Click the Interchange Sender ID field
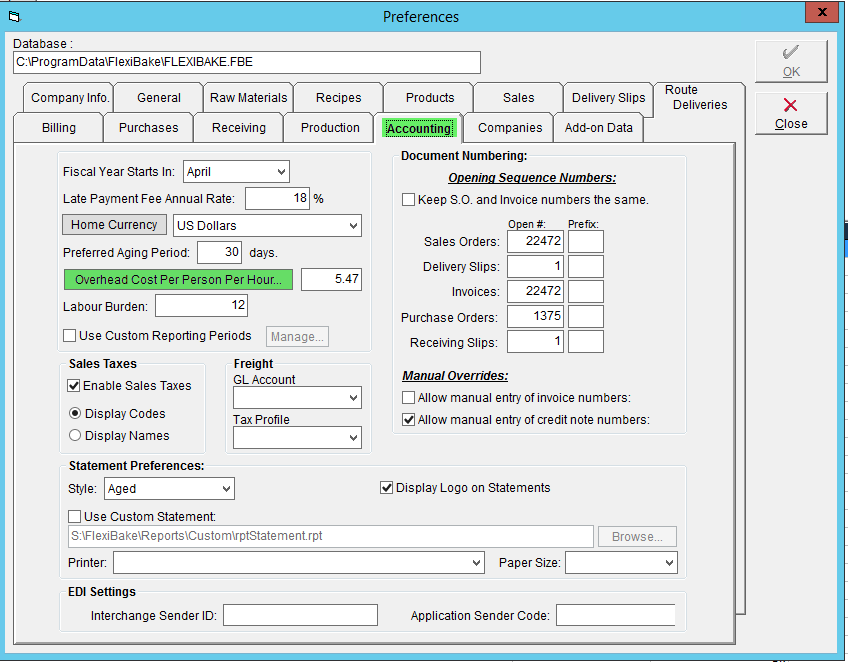Screen dimensions: 848x662 click(x=300, y=615)
